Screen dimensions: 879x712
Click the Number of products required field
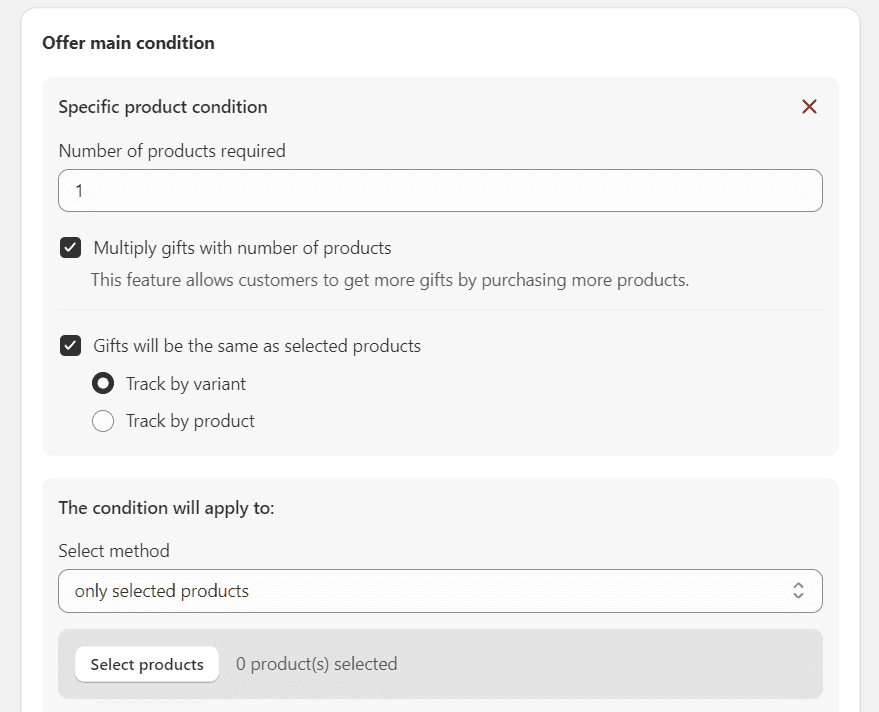(x=440, y=190)
